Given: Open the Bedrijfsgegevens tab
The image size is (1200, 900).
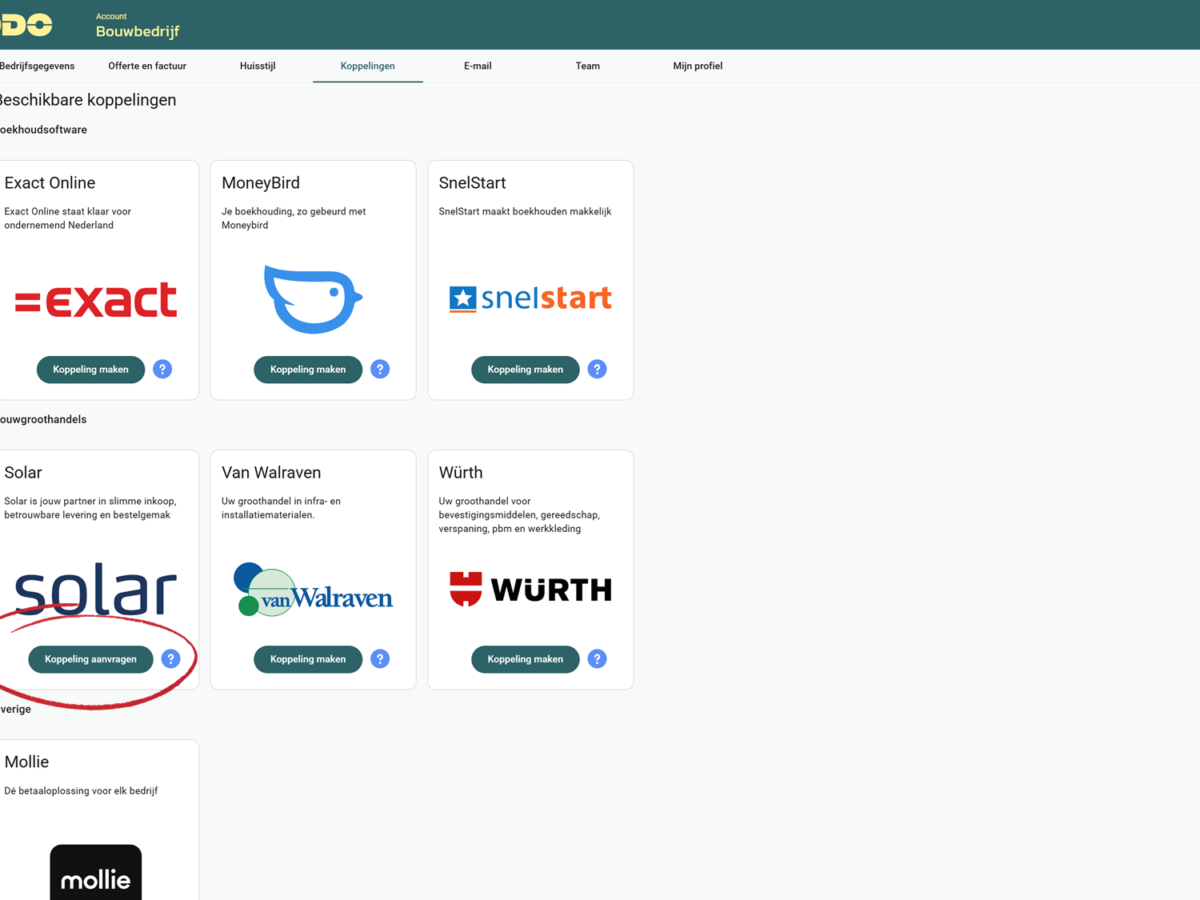Looking at the screenshot, I should [x=37, y=66].
